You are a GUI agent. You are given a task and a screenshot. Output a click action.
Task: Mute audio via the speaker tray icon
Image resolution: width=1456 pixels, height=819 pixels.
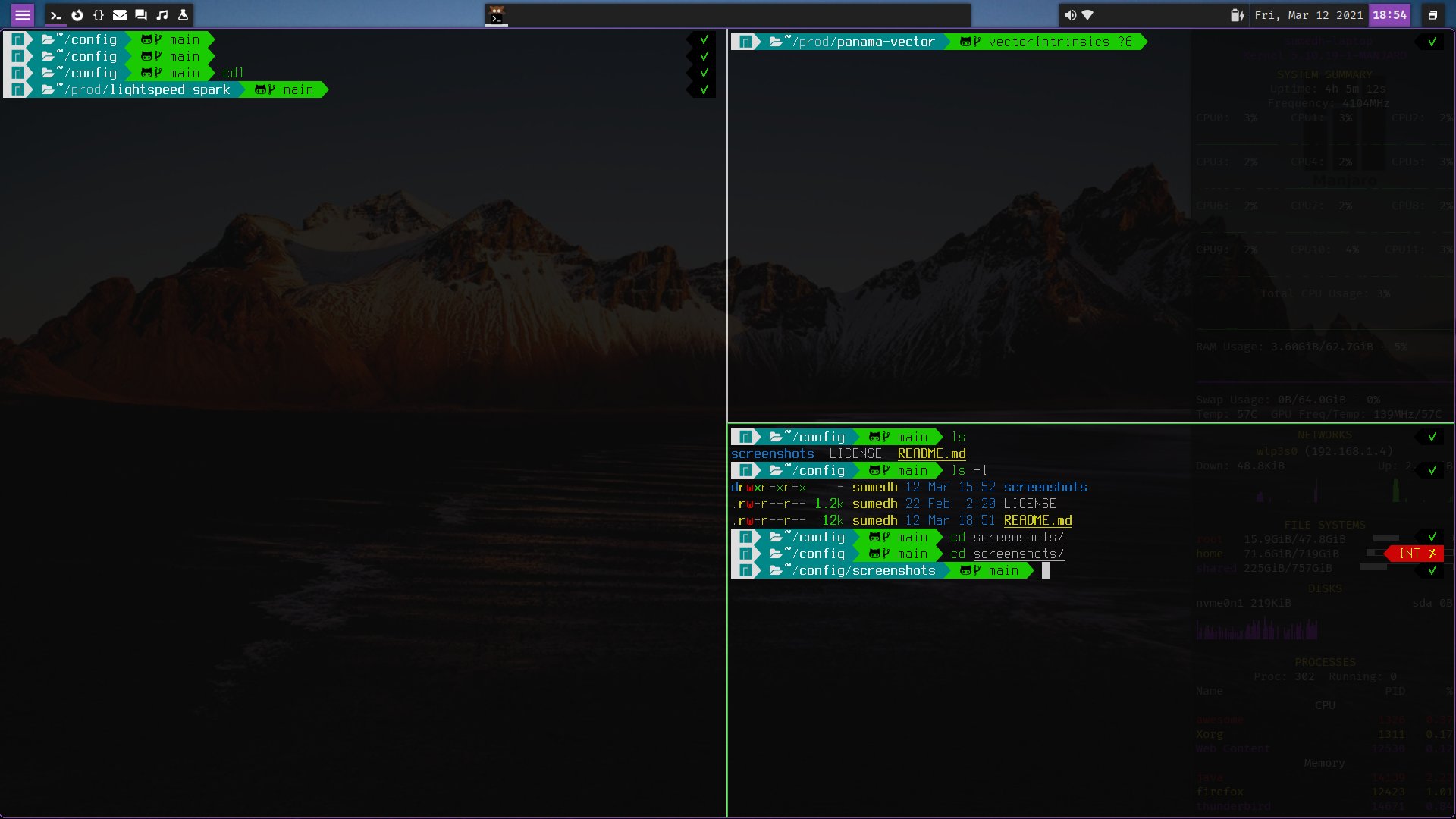coord(1070,15)
